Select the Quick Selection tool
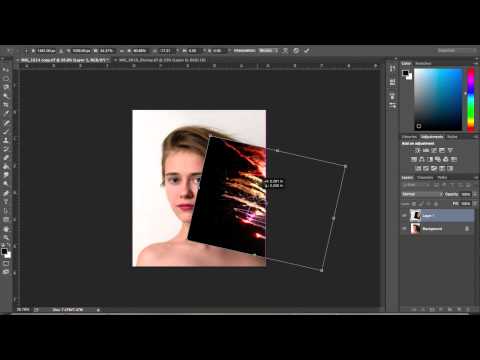This screenshot has height=360, width=480. pyautogui.click(x=6, y=96)
